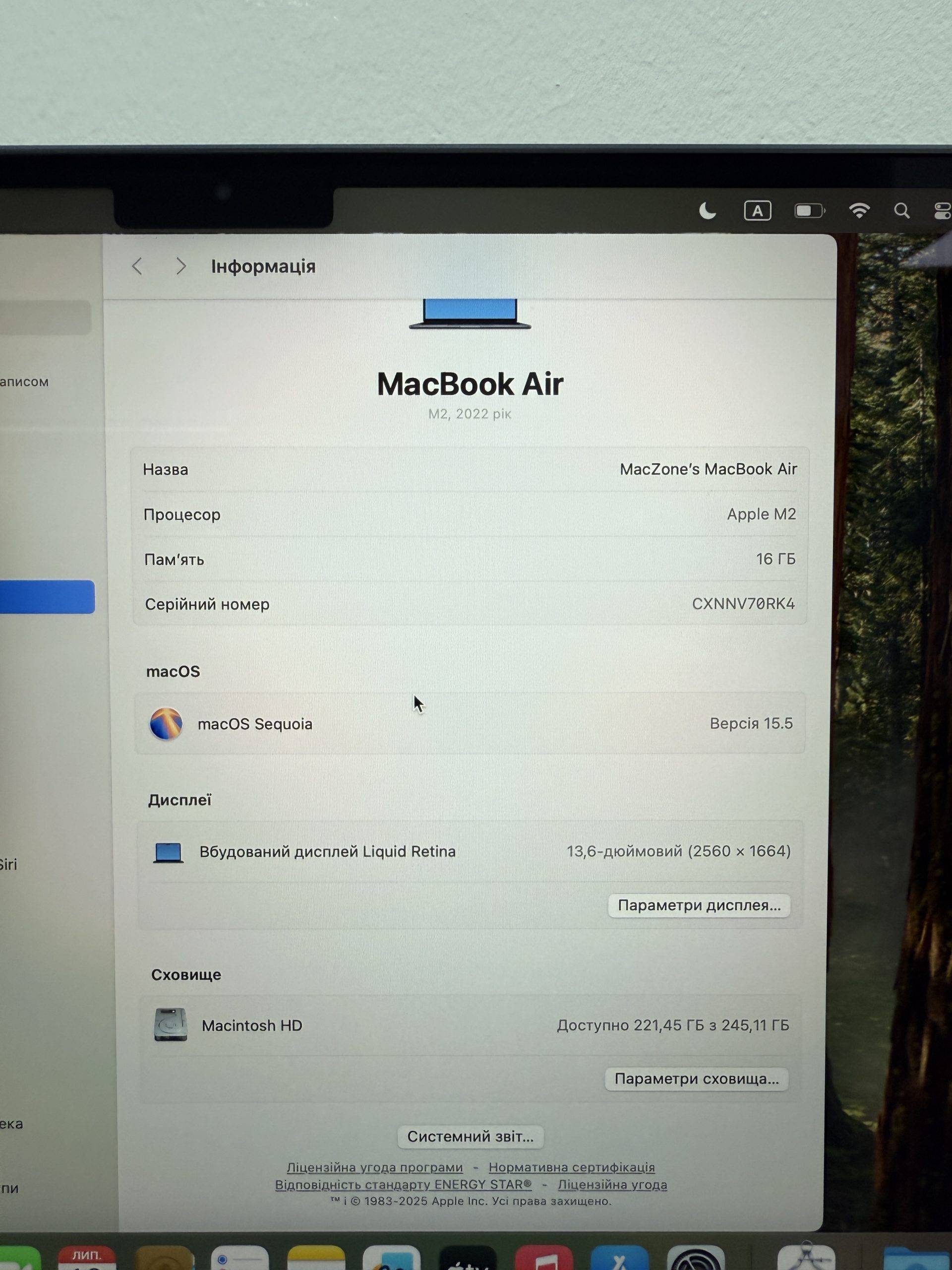Click the Дисплеї section heading
This screenshot has height=1270, width=952.
click(x=179, y=800)
